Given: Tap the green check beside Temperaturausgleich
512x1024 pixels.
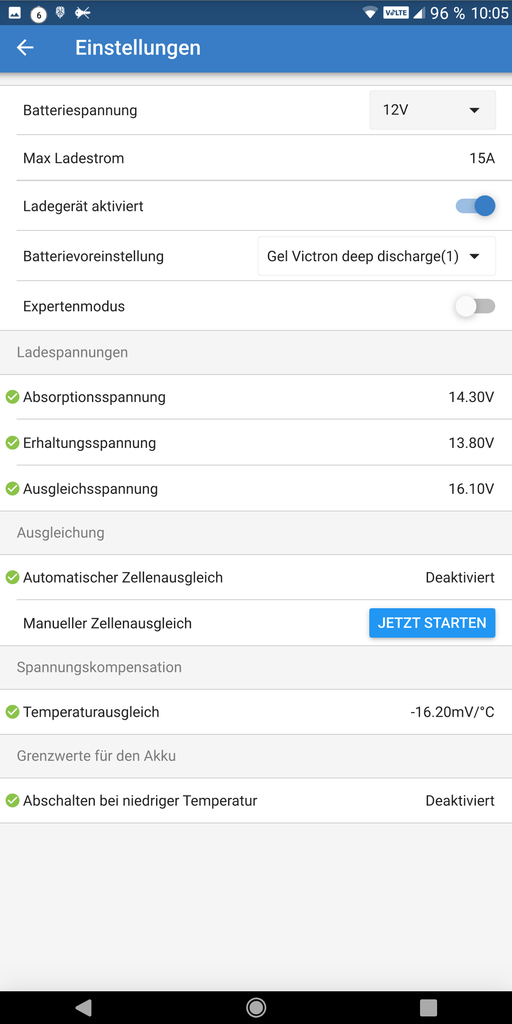Looking at the screenshot, I should coord(12,712).
